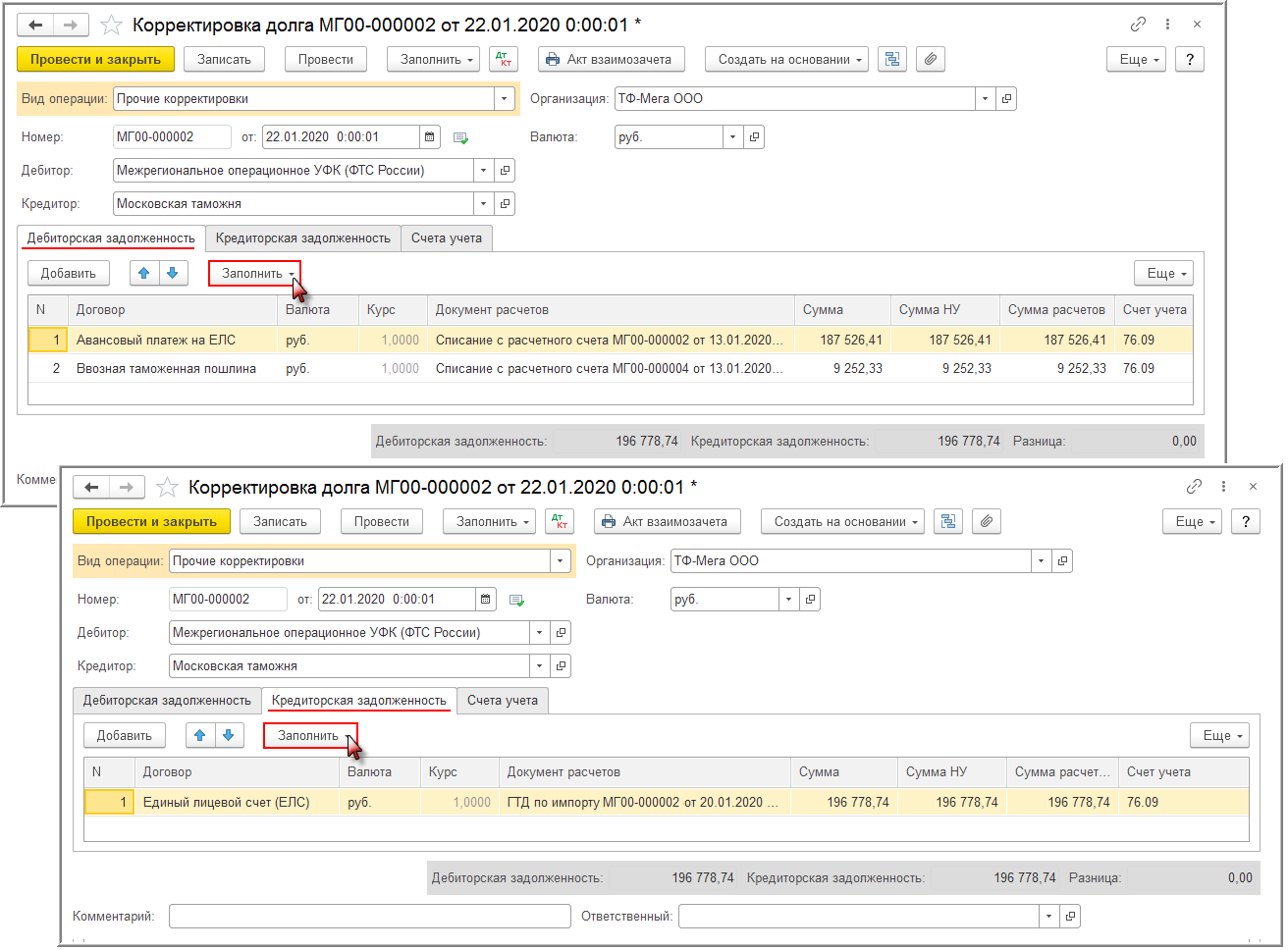The height and width of the screenshot is (950, 1288).
Task: Select the Ввозная таможенная пошлина row in the back window
Action: [x=611, y=369]
